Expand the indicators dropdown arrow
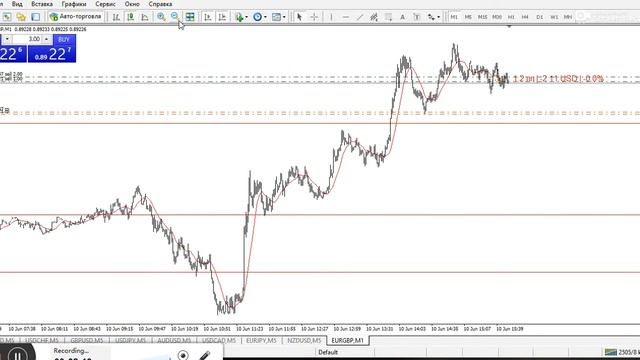Image resolution: width=640 pixels, height=360 pixels. tap(246, 17)
